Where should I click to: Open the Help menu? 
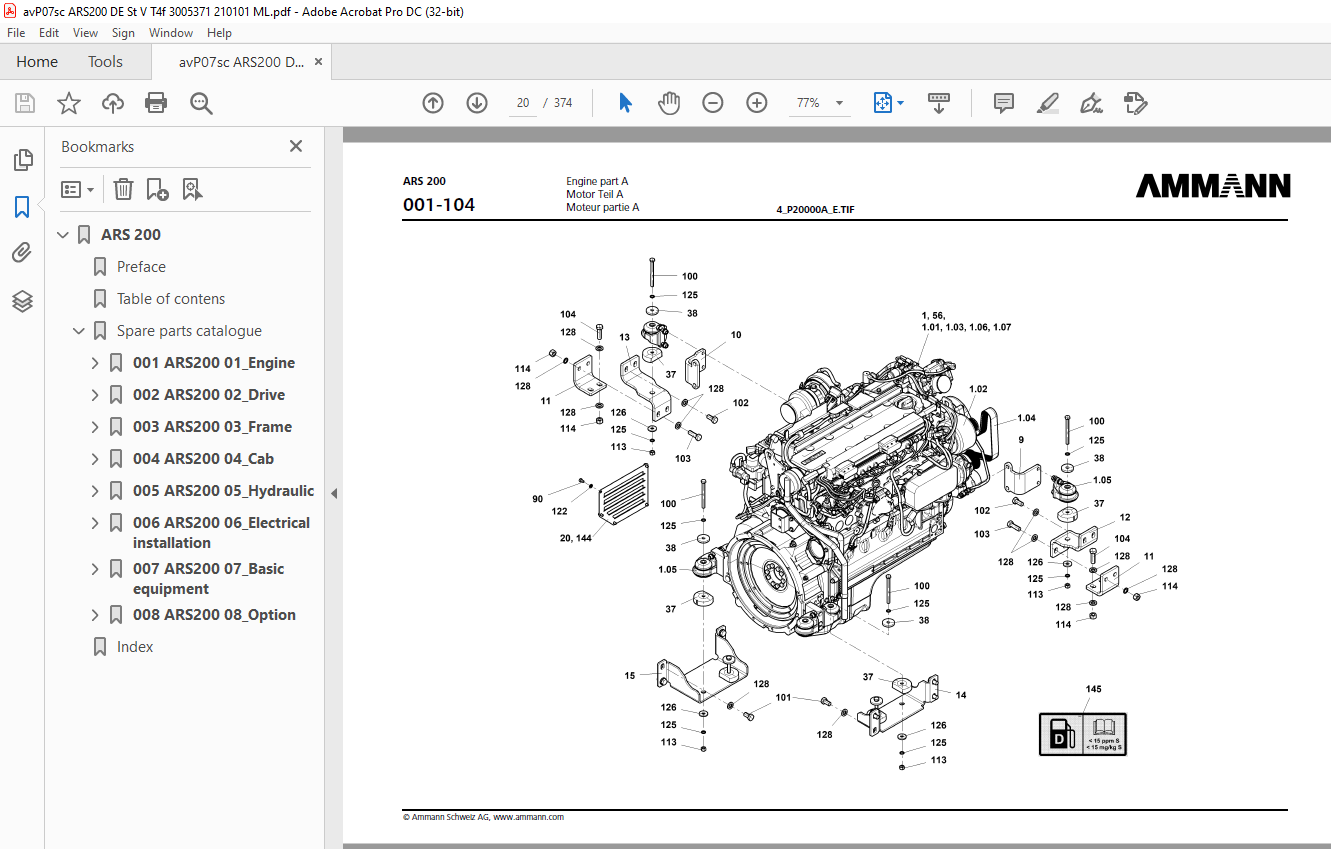pyautogui.click(x=220, y=33)
